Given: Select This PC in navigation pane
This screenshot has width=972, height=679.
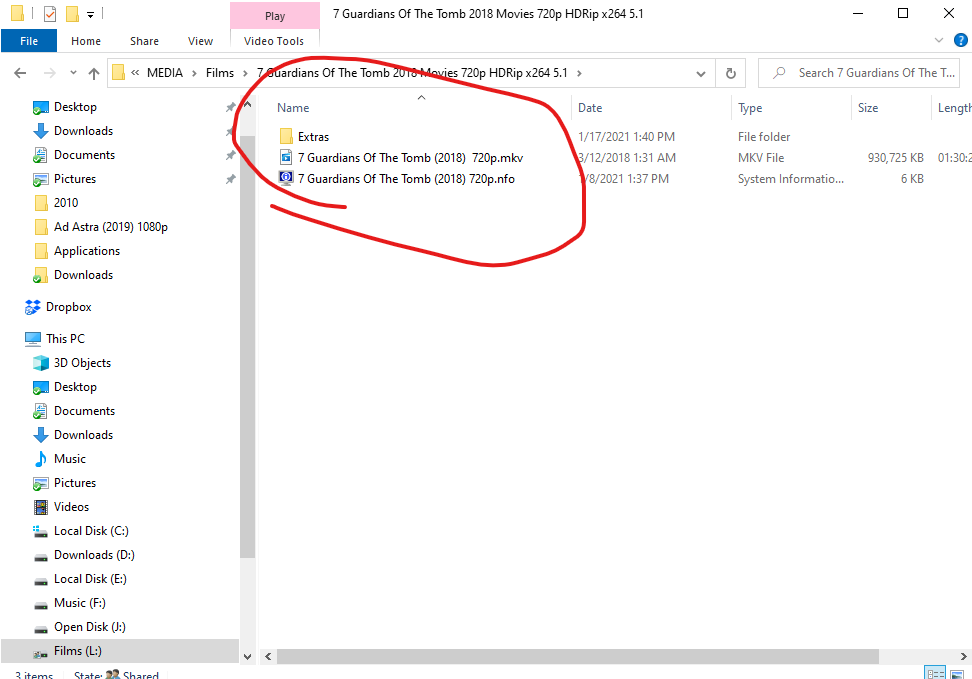Looking at the screenshot, I should (65, 339).
